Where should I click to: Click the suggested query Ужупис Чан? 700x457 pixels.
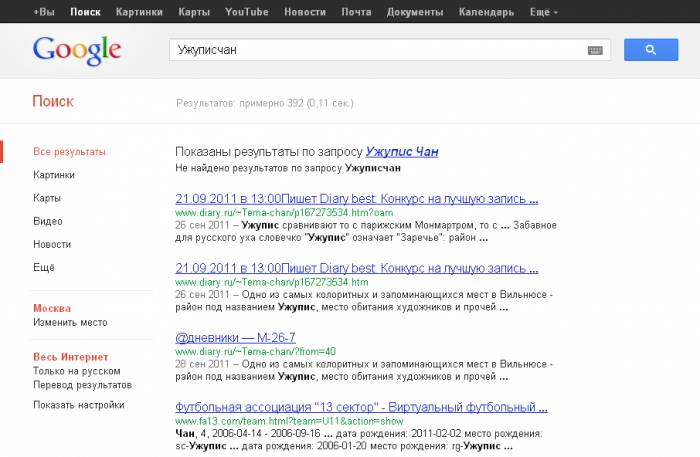coord(402,152)
